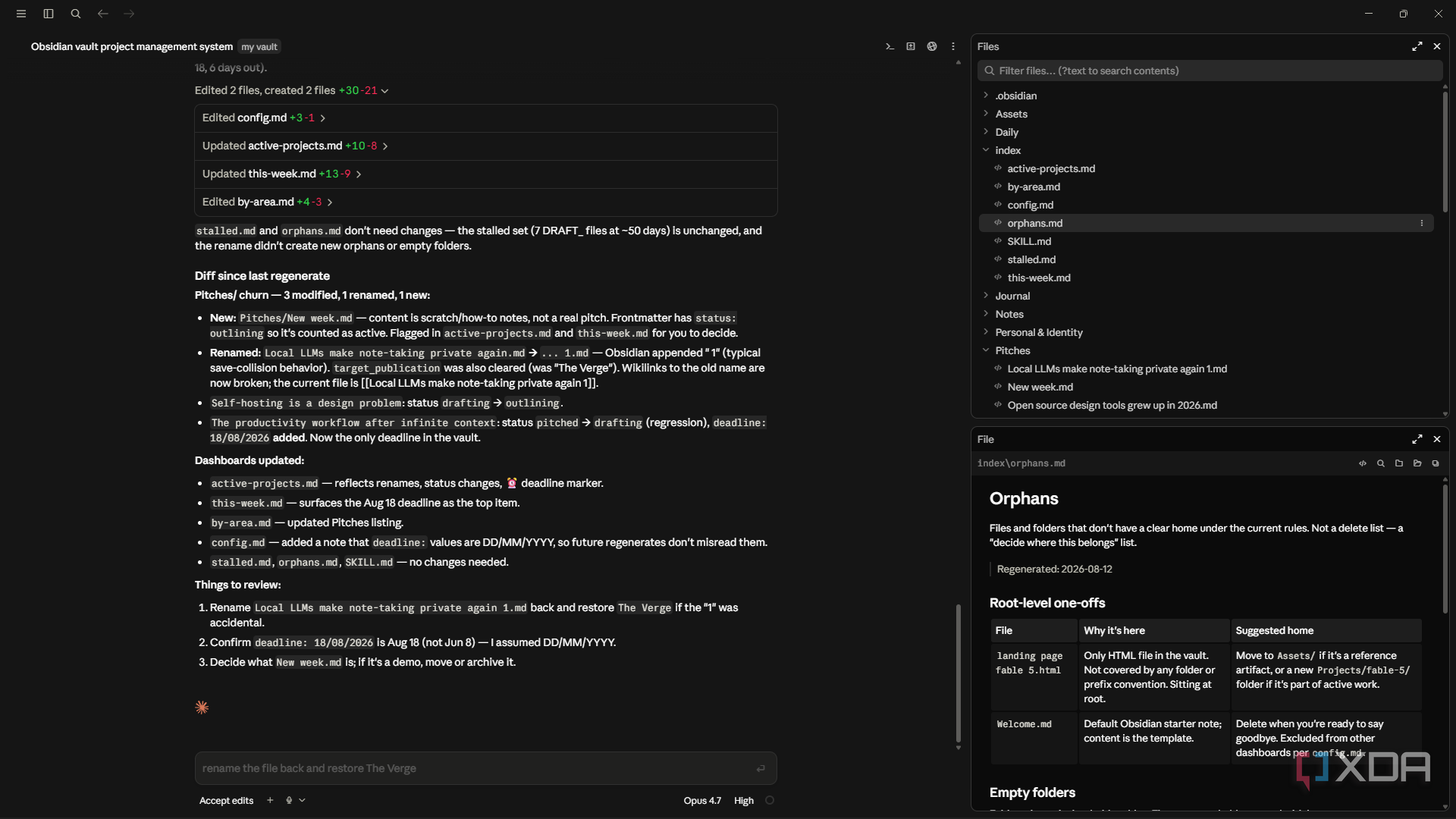1456x819 pixels.
Task: Click the orphans.md preview scrollbar
Action: tap(1445, 548)
